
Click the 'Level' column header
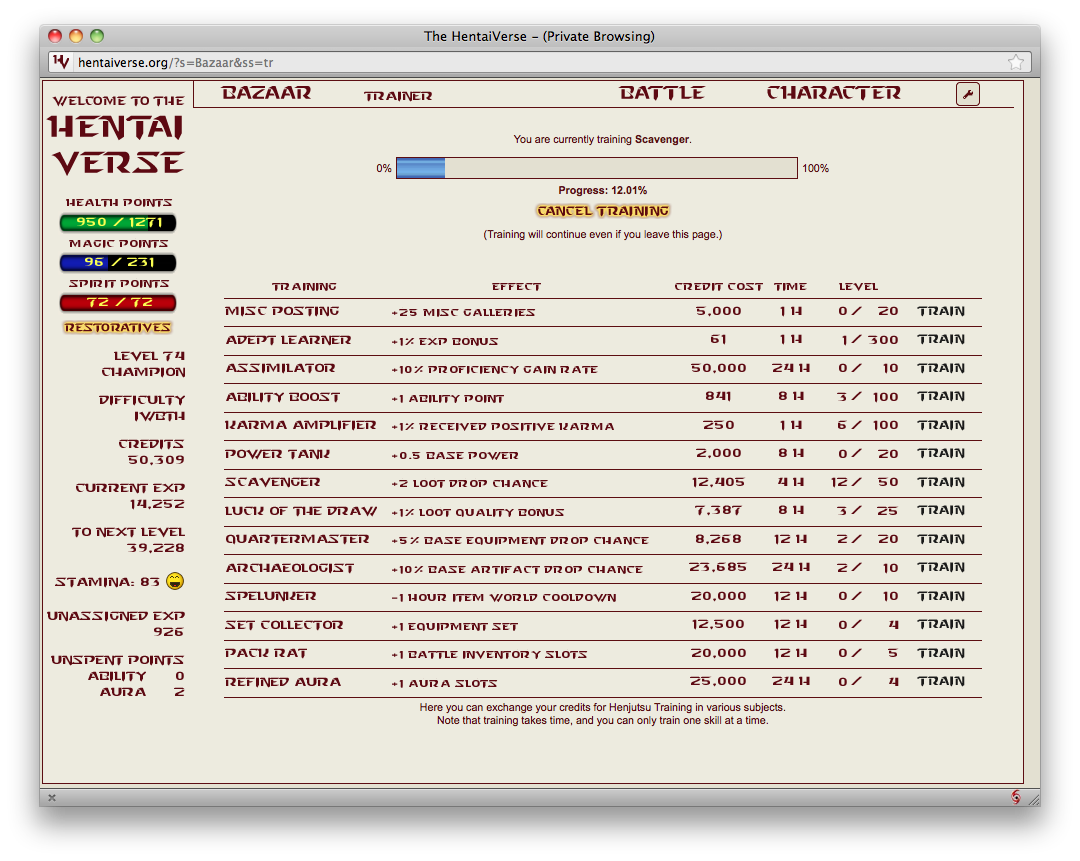pyautogui.click(x=858, y=287)
